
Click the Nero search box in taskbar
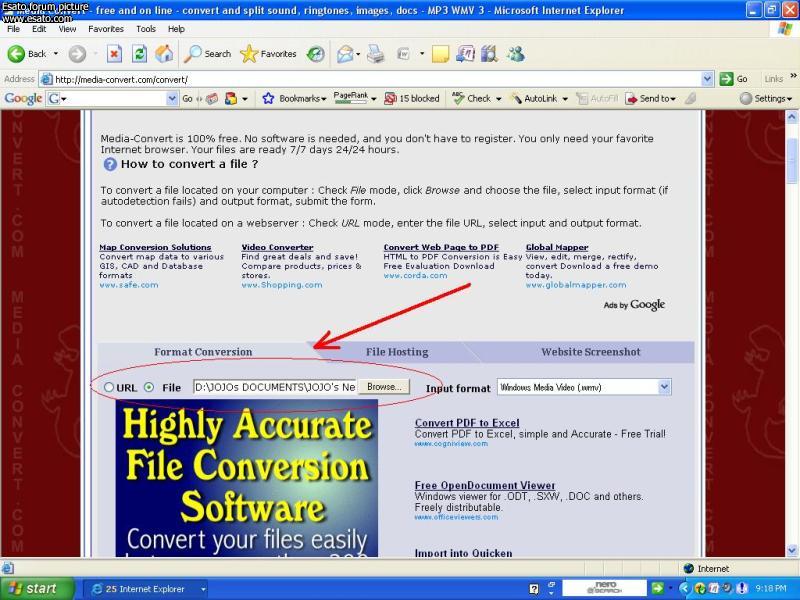(605, 588)
